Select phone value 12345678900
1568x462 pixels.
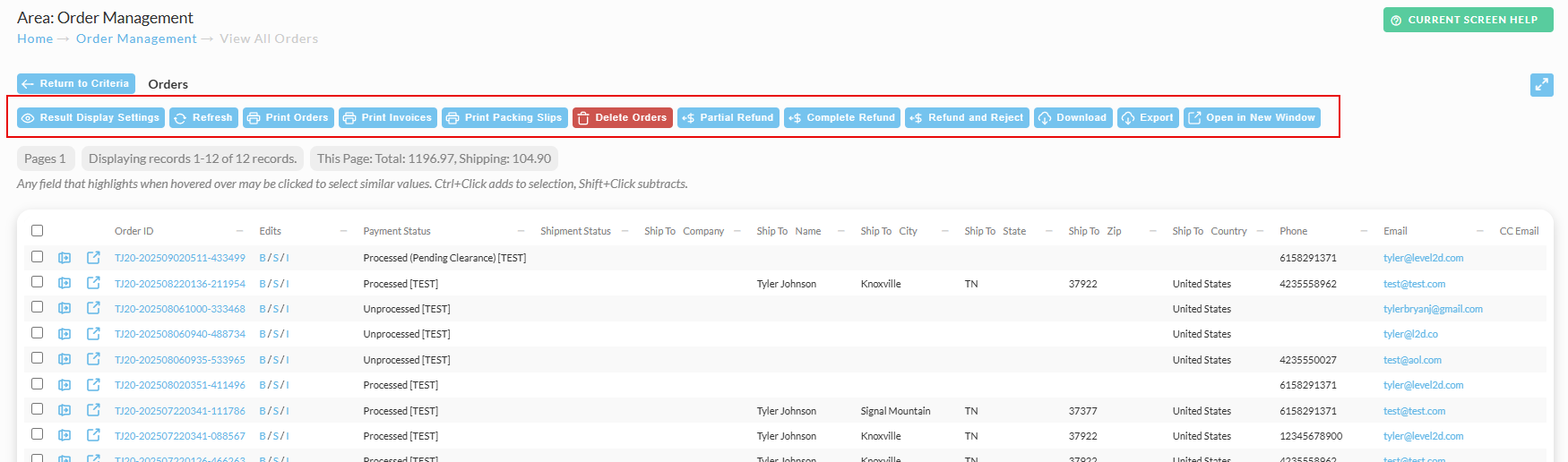tap(1311, 436)
